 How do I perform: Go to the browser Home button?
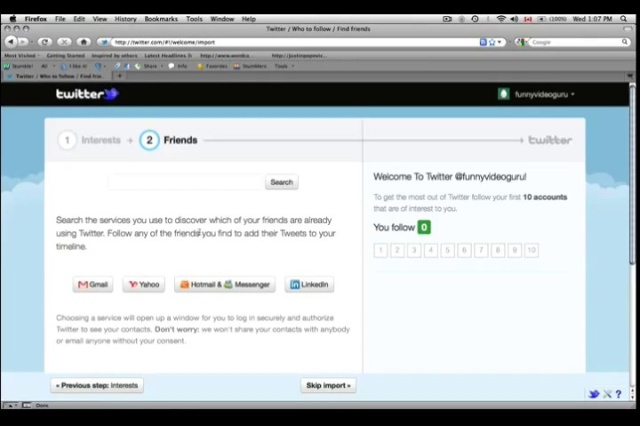84,42
